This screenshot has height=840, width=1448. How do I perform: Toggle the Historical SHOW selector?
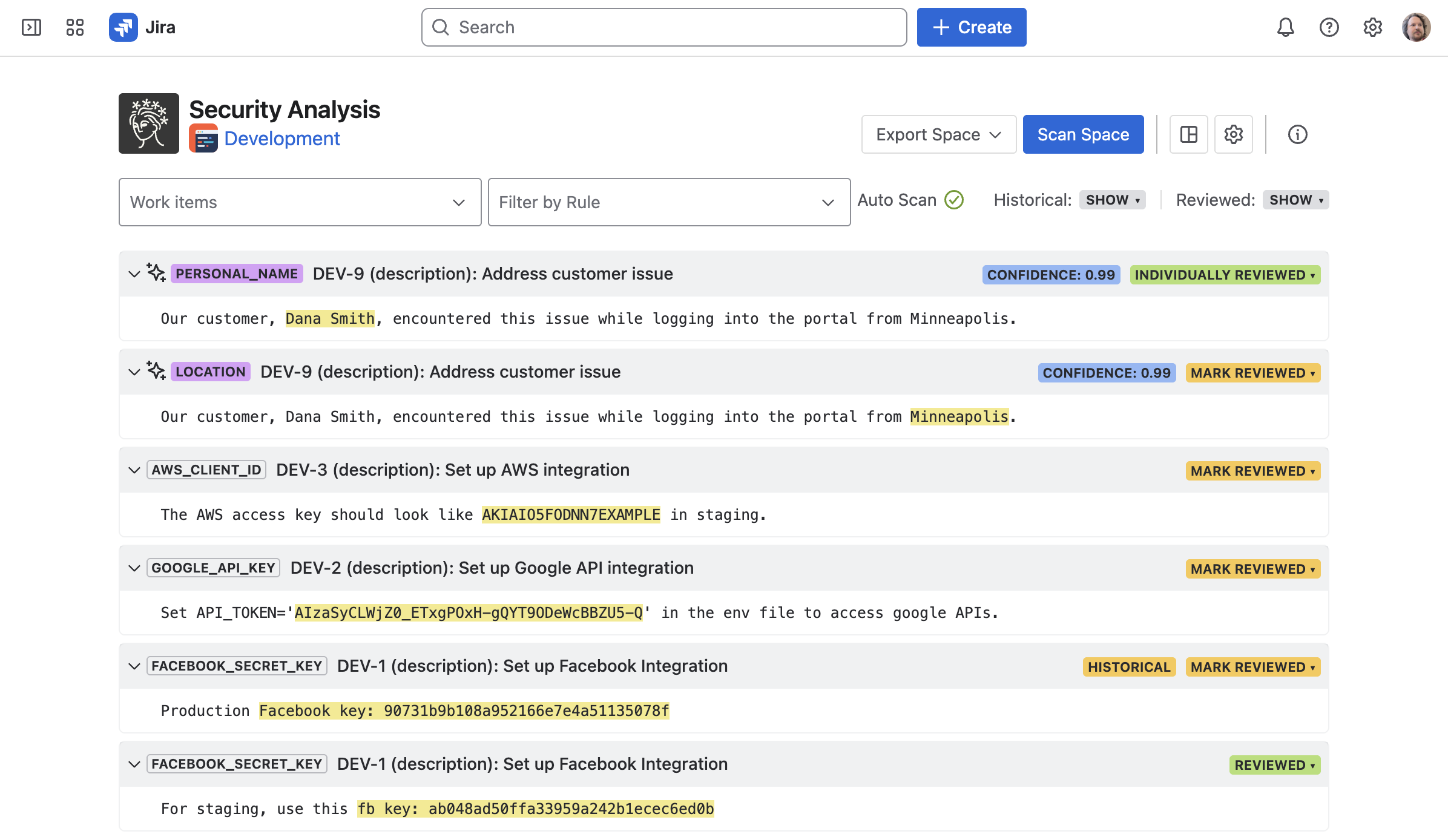click(1113, 200)
